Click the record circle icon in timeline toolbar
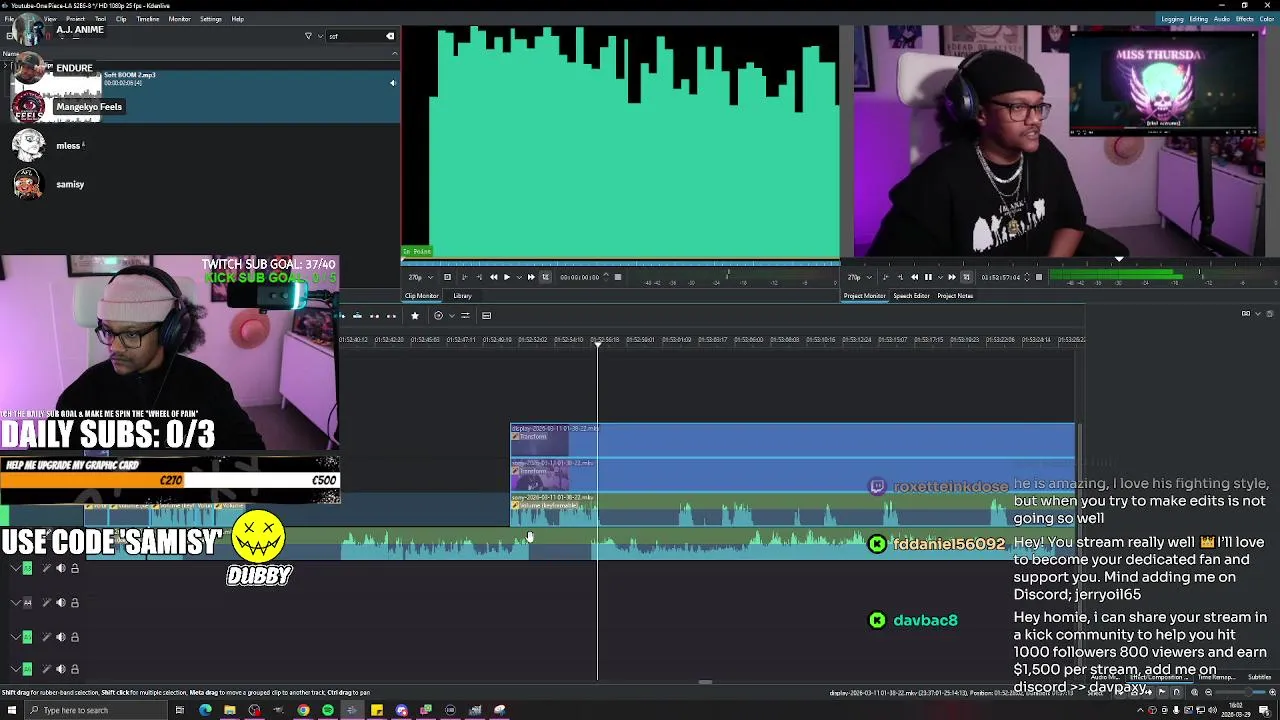 tap(438, 316)
